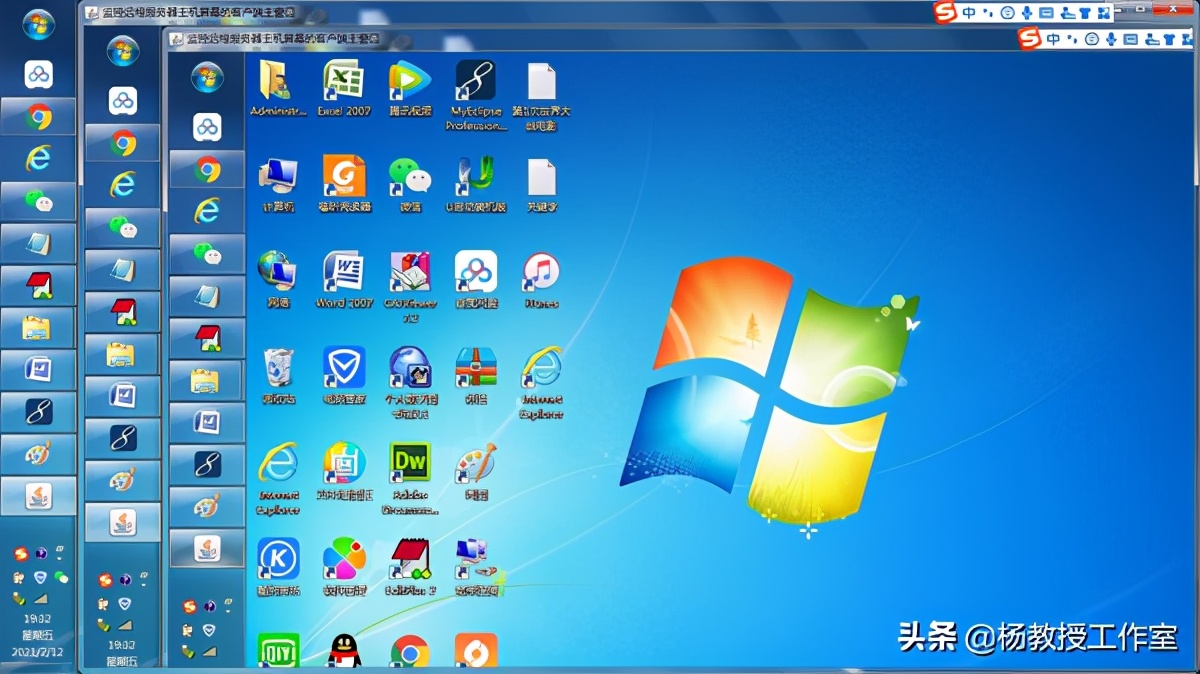Open the Internet Explorer shortcut beside the archive icon
This screenshot has height=674, width=1200.
pos(541,382)
